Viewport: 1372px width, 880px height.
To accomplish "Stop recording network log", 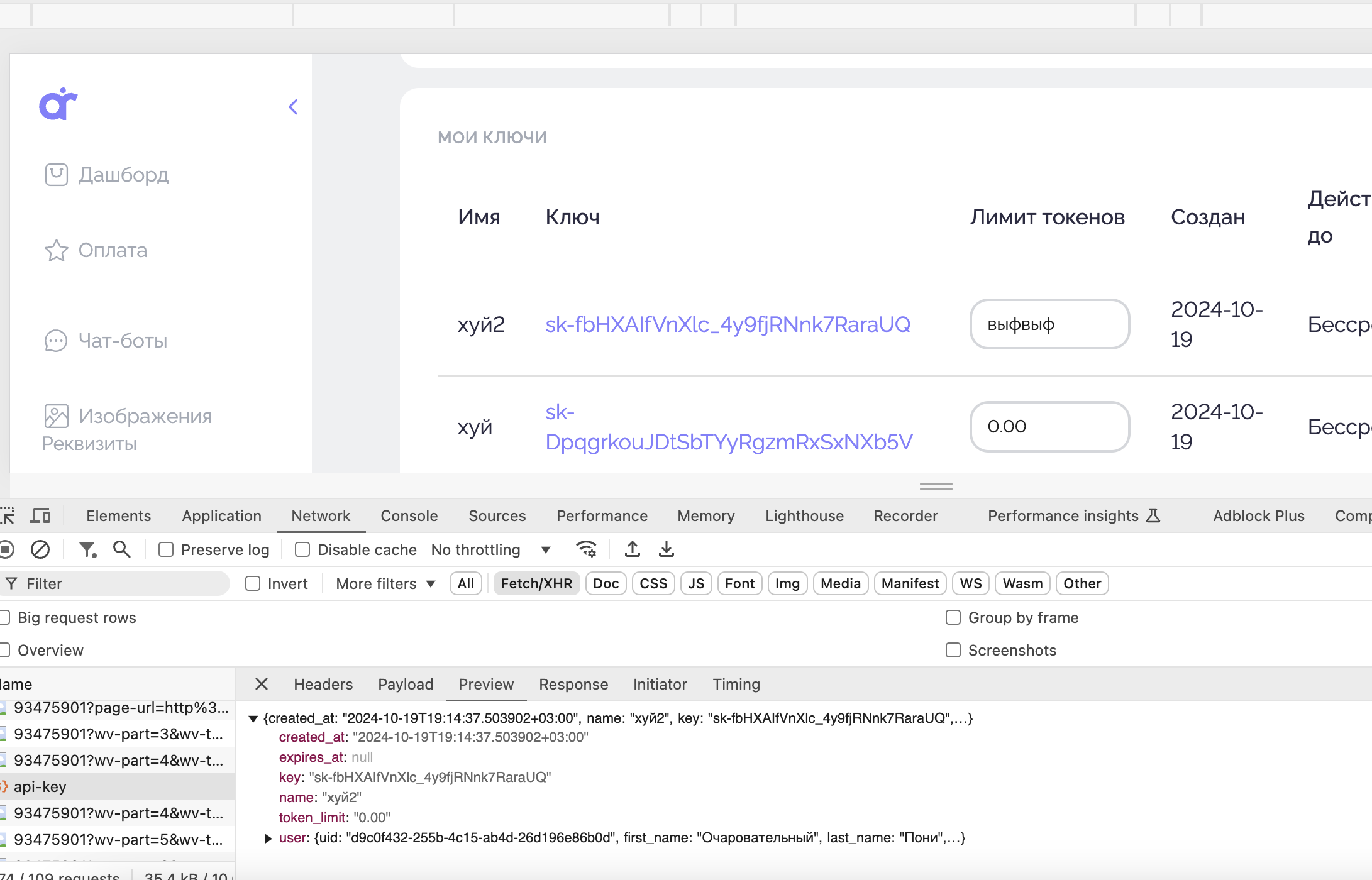I will (6, 550).
